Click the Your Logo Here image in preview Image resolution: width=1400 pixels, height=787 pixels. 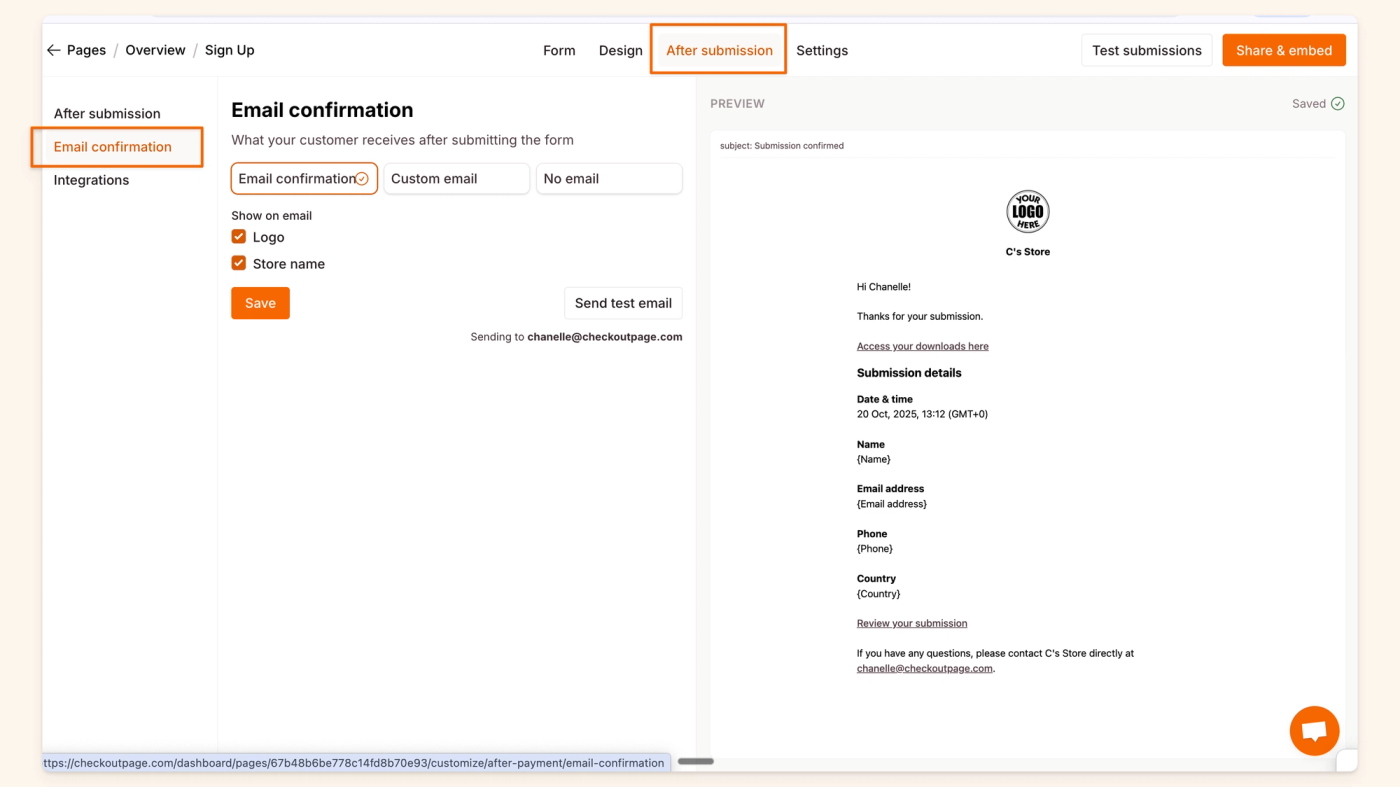click(x=1027, y=212)
